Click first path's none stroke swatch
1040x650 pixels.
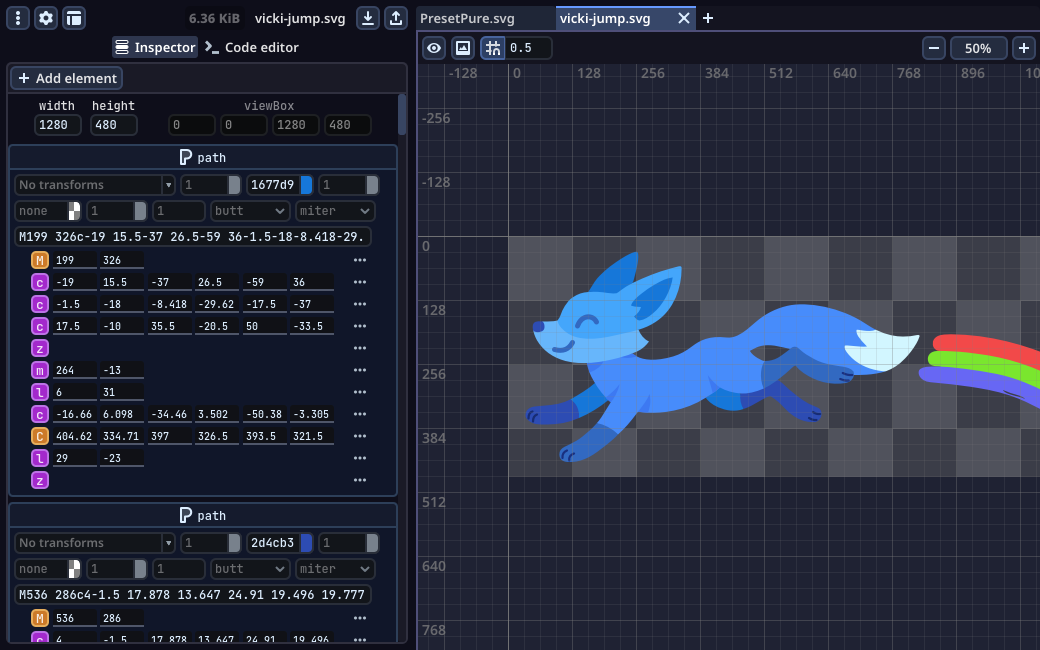[x=74, y=211]
